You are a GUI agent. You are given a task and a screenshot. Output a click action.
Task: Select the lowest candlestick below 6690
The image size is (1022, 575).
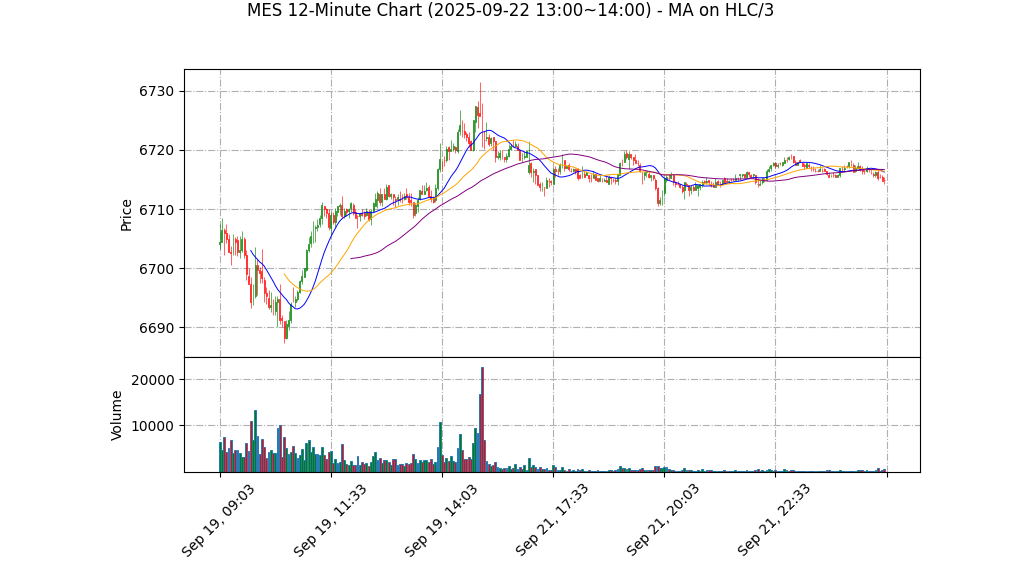tap(285, 331)
